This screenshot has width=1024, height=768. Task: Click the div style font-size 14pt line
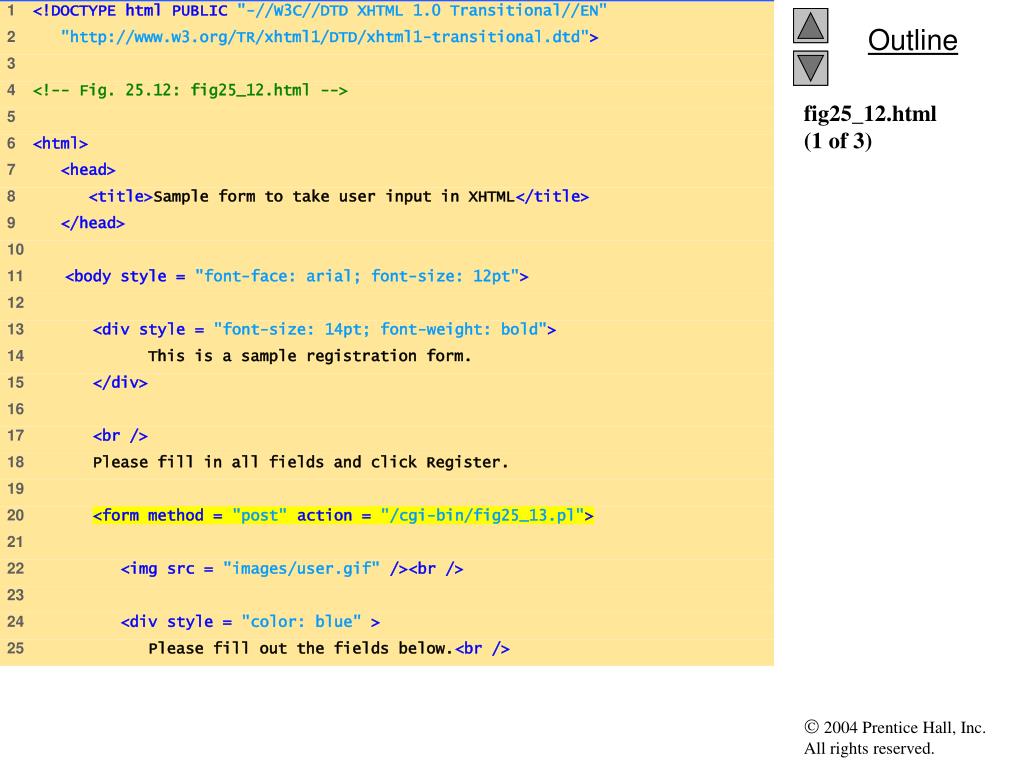[x=325, y=329]
